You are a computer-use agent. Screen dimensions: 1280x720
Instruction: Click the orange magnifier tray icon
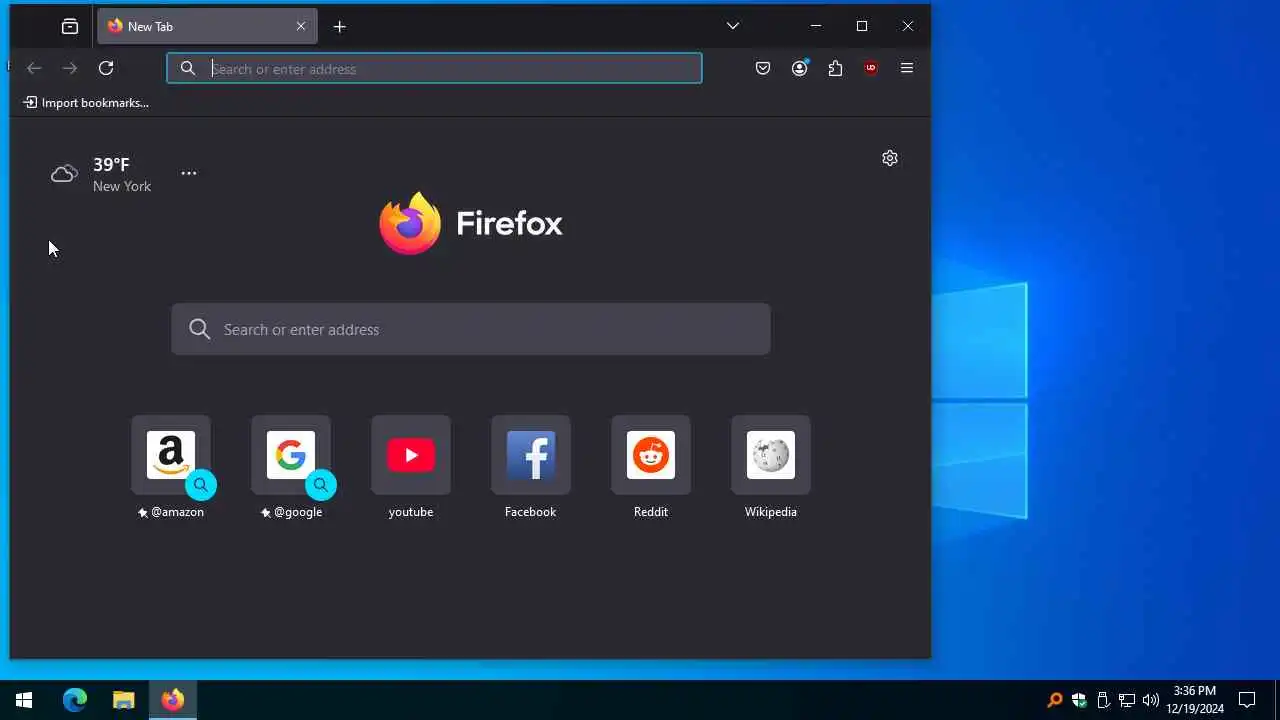1055,700
